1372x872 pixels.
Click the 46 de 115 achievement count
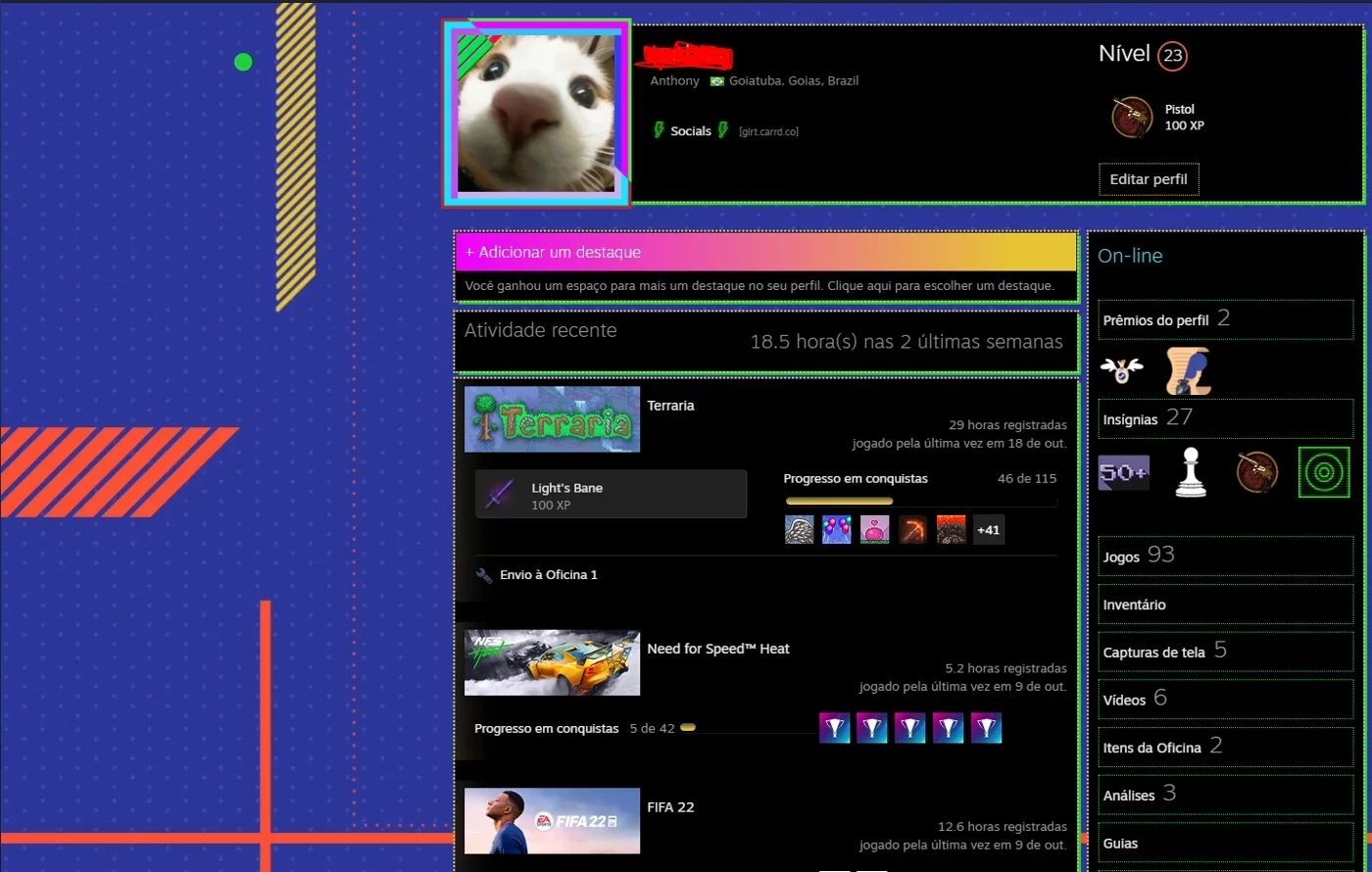point(1027,479)
